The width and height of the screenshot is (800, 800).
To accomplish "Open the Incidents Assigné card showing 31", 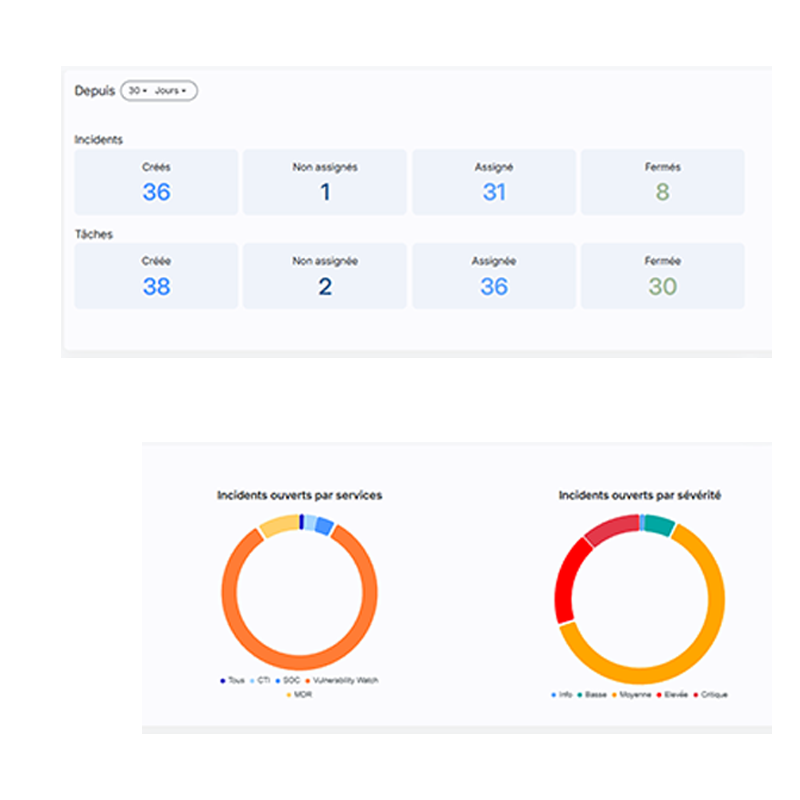I will (494, 182).
